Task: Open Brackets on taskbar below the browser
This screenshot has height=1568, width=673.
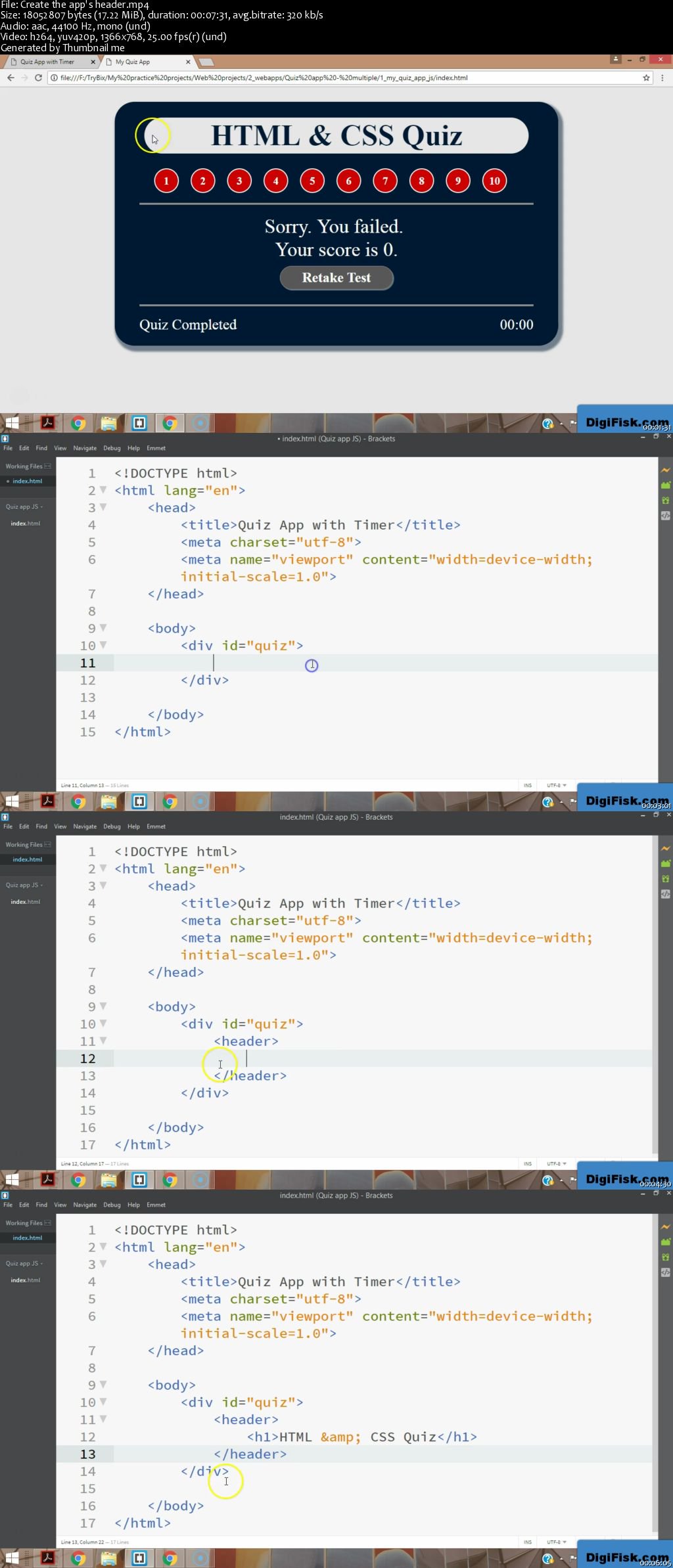Action: tap(139, 423)
